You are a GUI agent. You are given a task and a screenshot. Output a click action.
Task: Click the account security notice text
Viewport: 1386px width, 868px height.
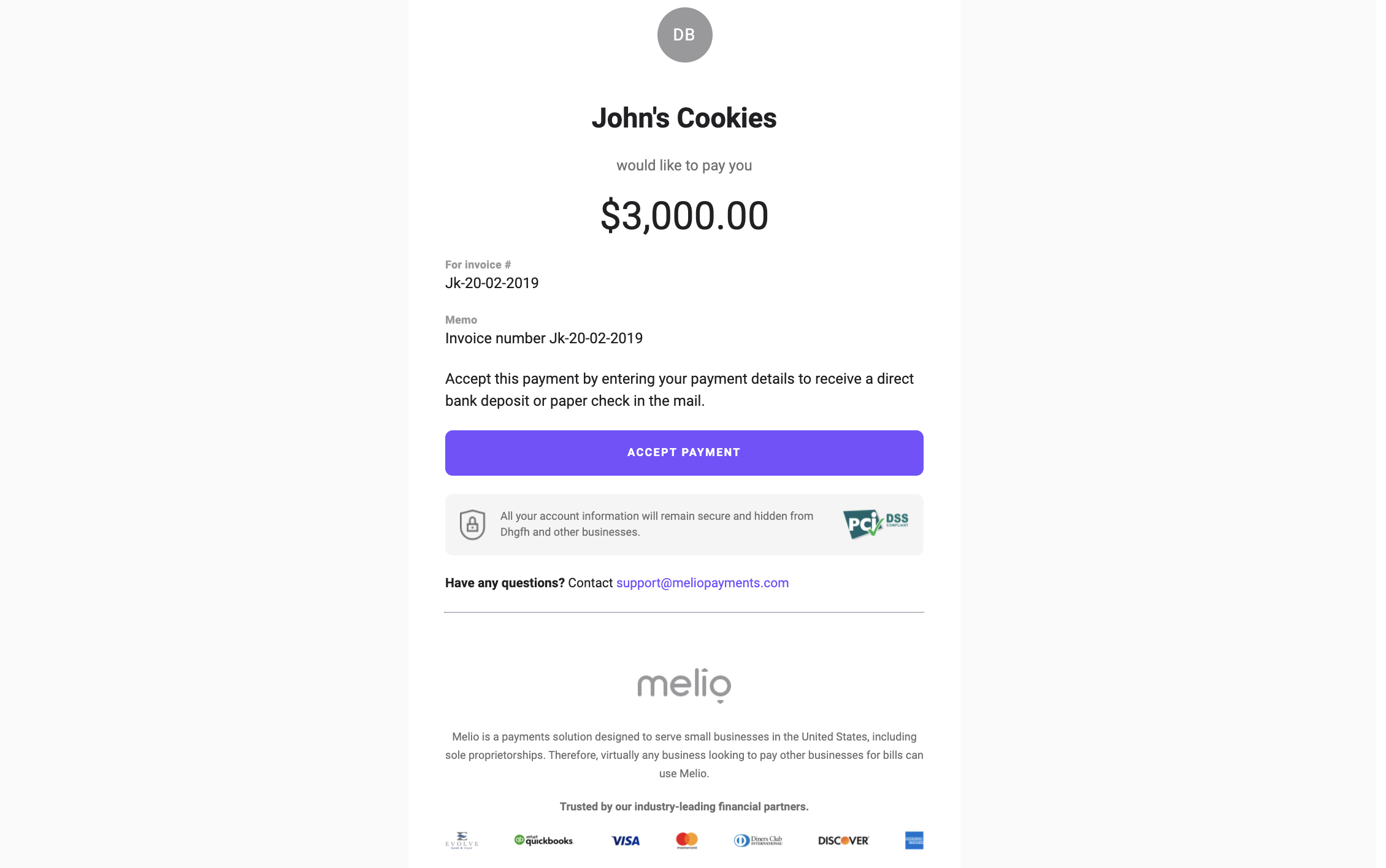pyautogui.click(x=657, y=524)
